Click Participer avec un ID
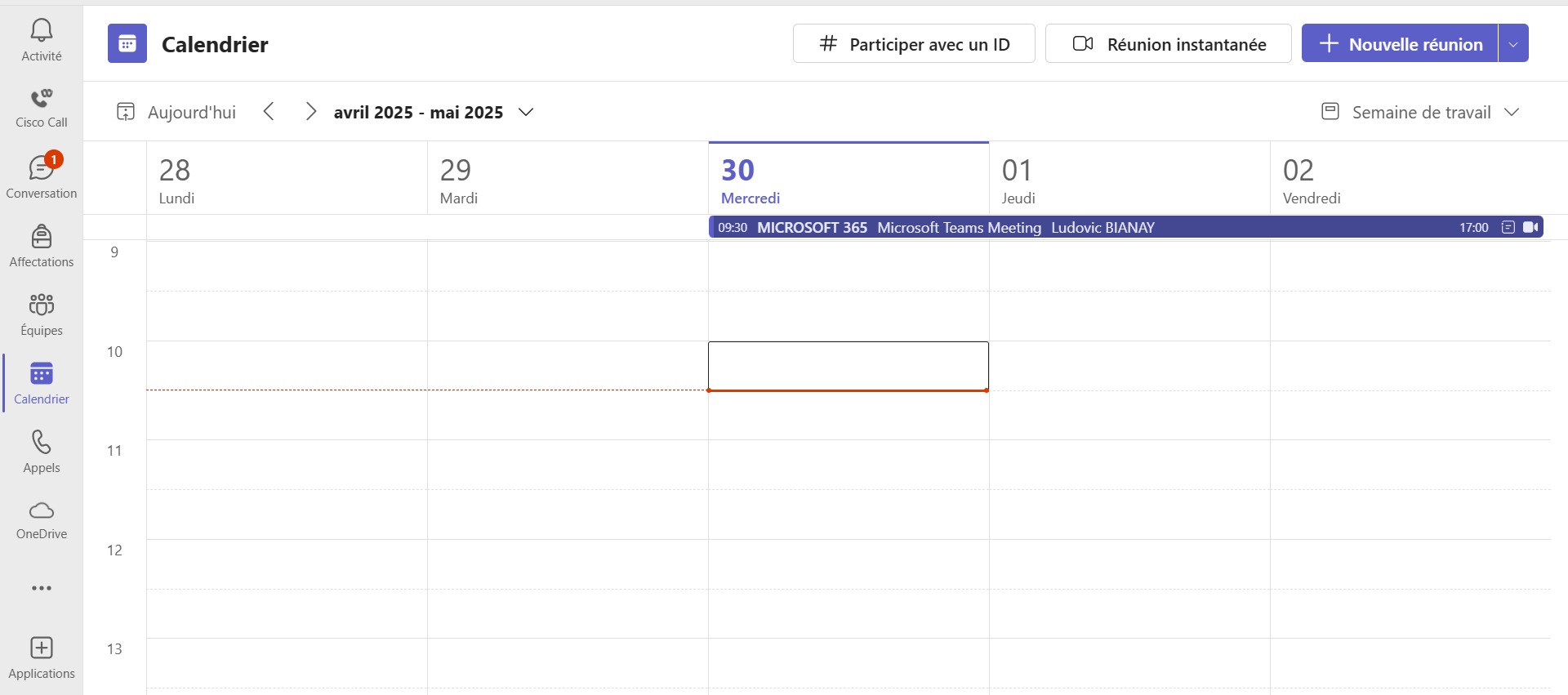The height and width of the screenshot is (695, 1568). 914,44
